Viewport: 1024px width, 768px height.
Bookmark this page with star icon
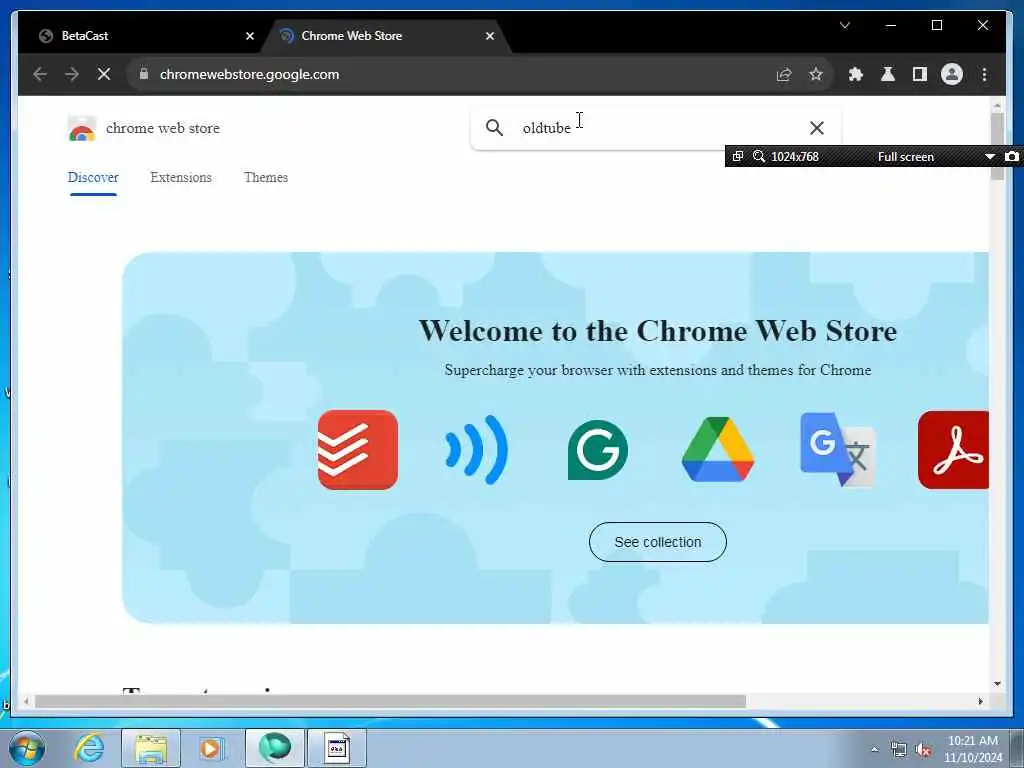click(816, 74)
